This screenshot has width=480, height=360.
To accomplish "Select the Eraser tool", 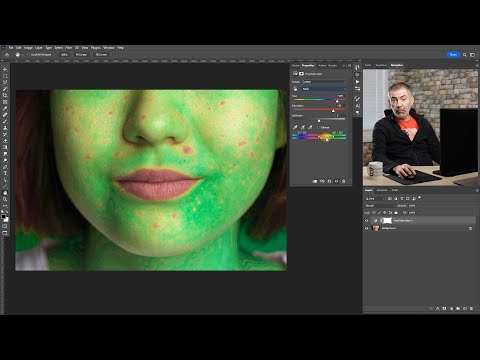I will pyautogui.click(x=5, y=141).
